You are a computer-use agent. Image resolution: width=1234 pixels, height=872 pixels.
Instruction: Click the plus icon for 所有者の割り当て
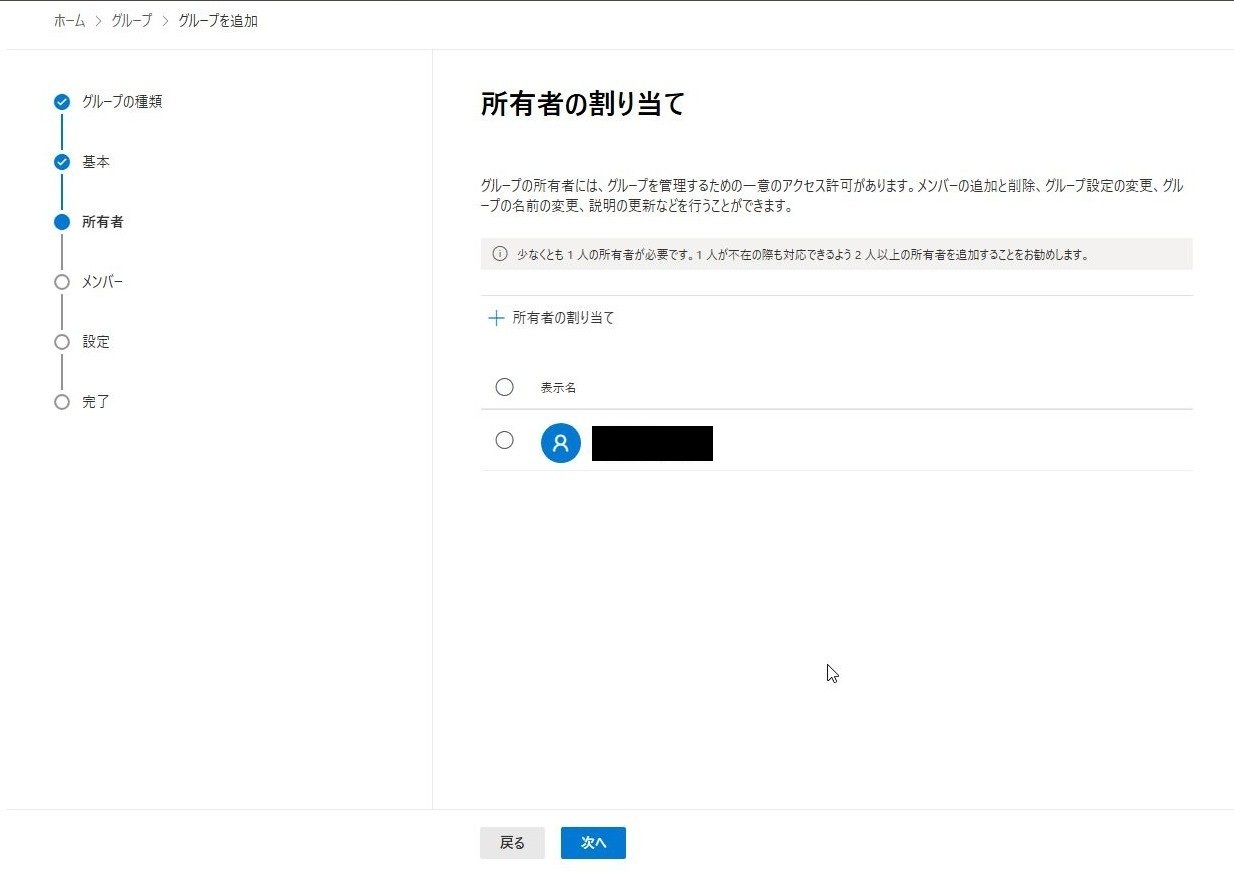495,318
